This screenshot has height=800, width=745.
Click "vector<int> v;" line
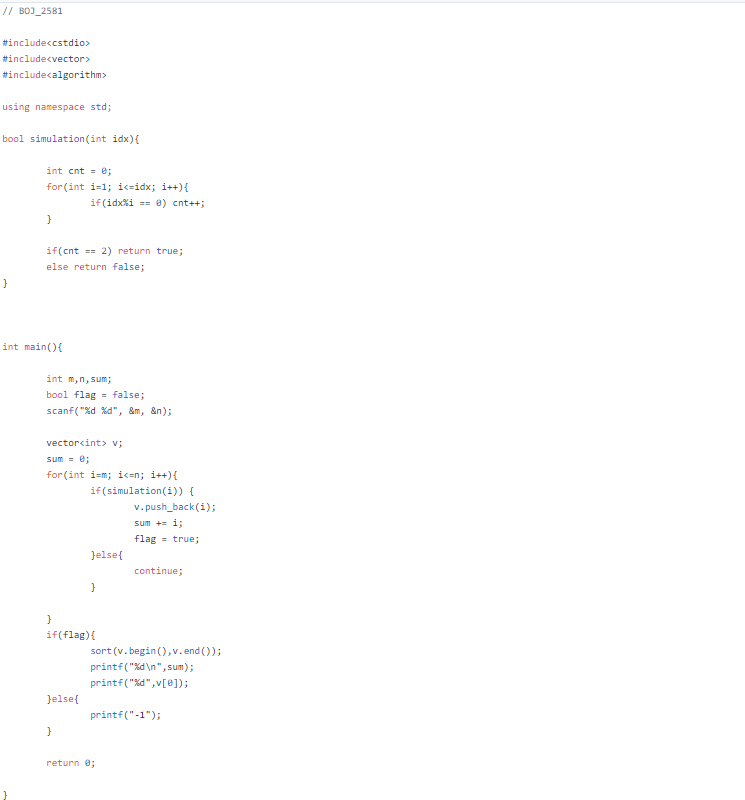84,443
